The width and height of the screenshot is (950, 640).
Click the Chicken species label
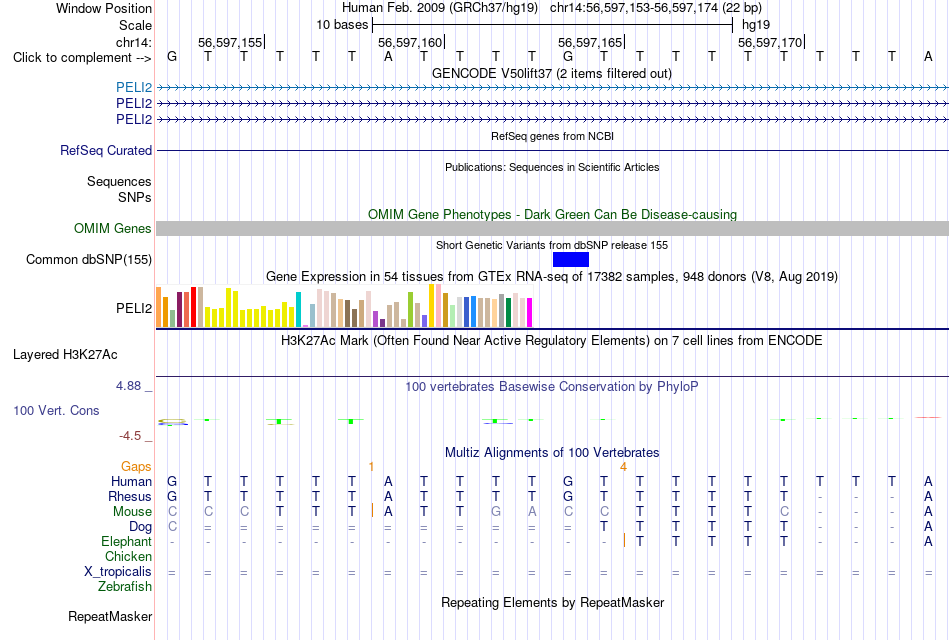128,556
